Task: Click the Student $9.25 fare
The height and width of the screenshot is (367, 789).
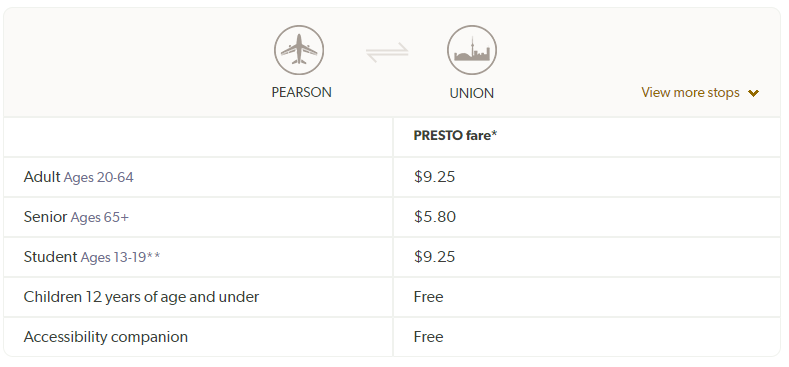Action: point(434,257)
